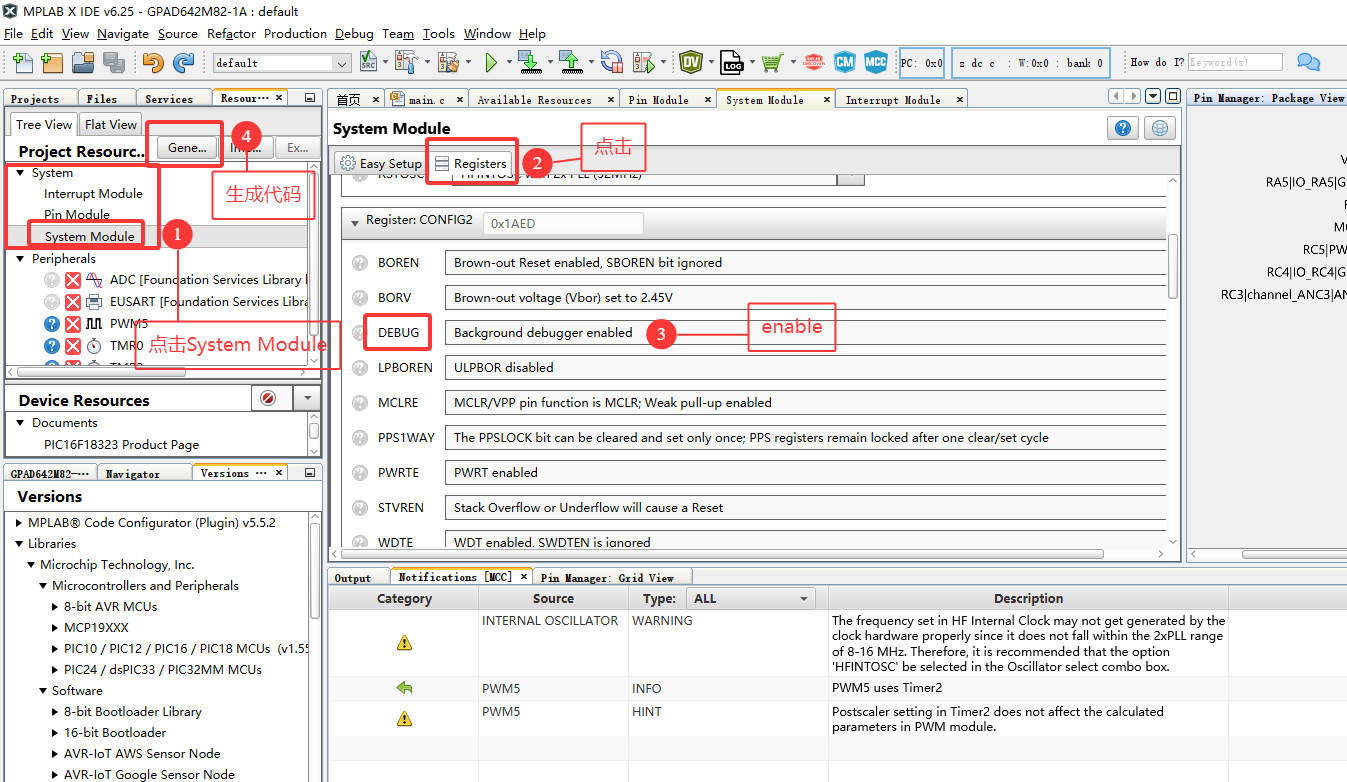
Task: Close the Available Resources tab
Action: [611, 100]
